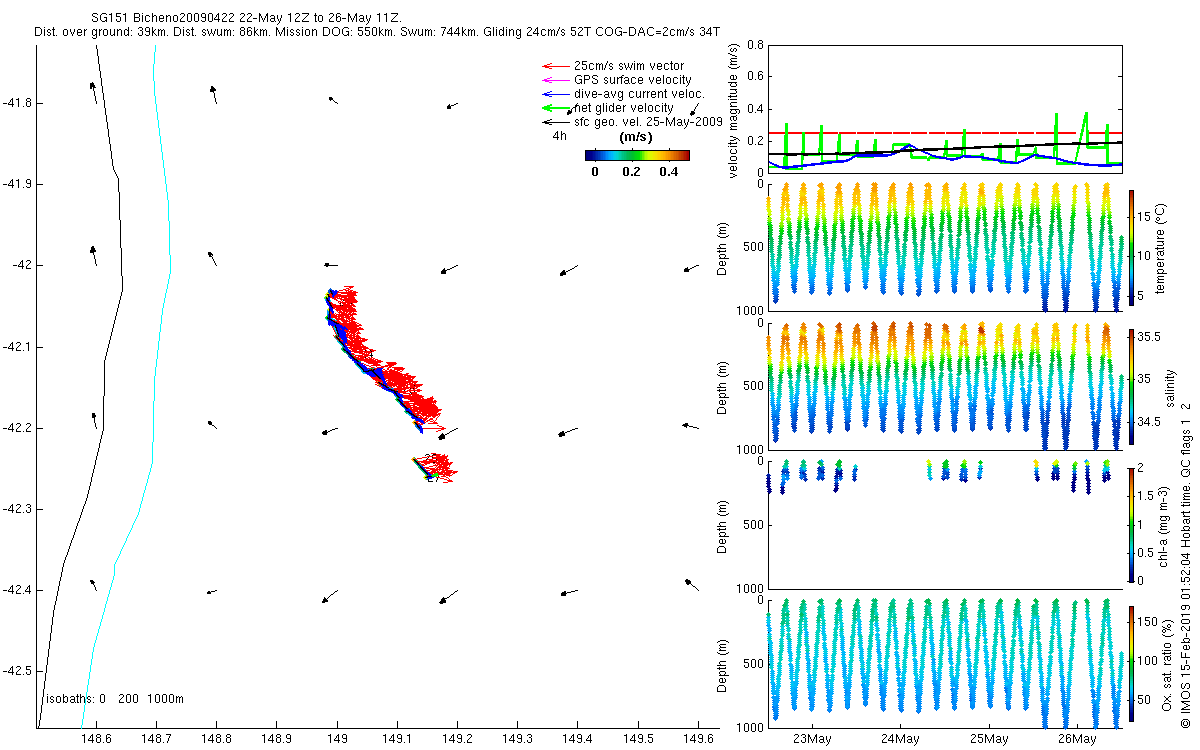Click the salinity colorbar
The width and height of the screenshot is (1200, 750).
pos(1132,385)
